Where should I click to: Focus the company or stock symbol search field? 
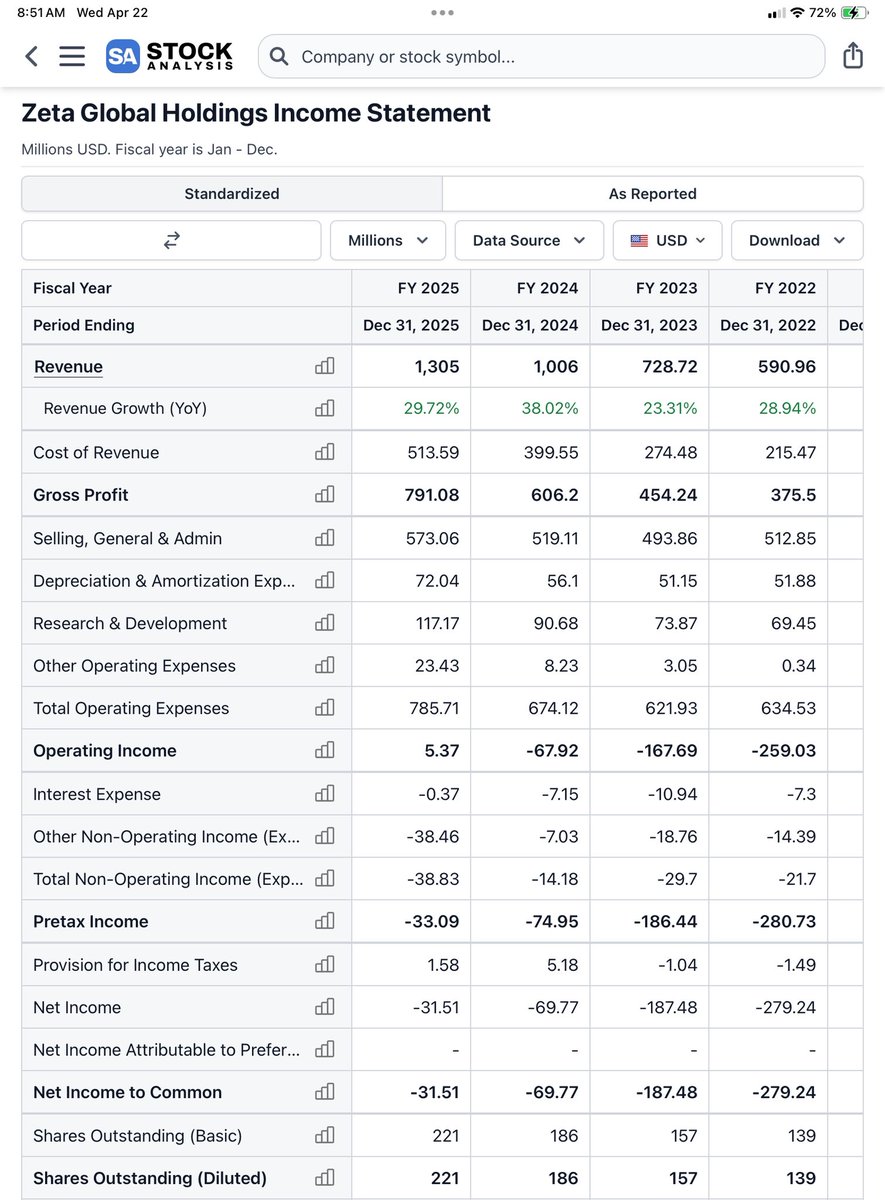541,57
